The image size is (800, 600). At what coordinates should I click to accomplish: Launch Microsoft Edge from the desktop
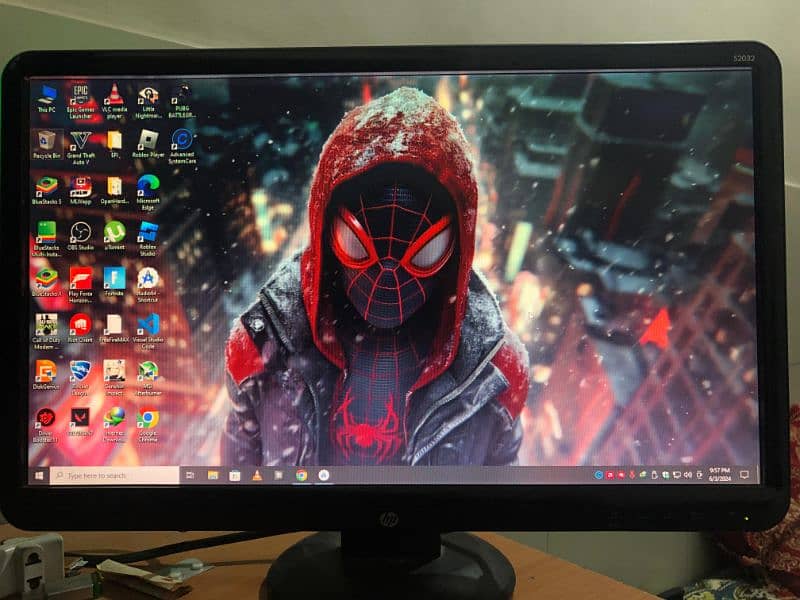[148, 186]
